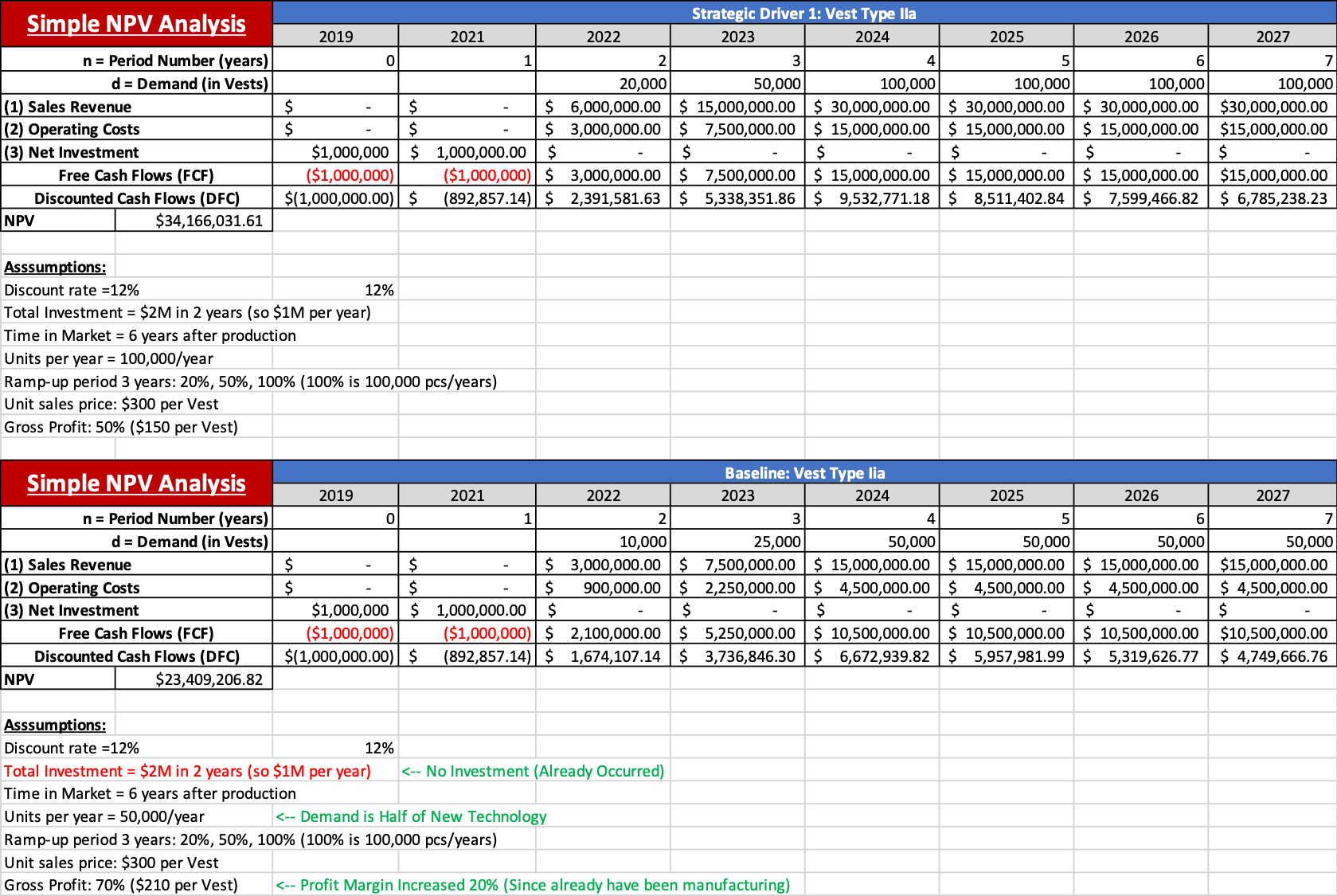Click the green 'Demand is Half of New Technology' note

coord(411,816)
